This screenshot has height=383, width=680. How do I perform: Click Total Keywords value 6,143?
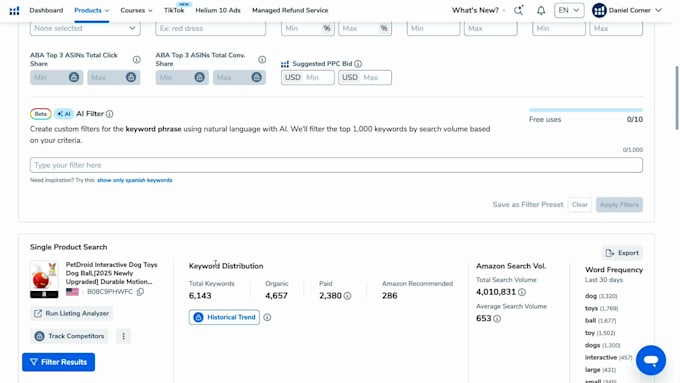pyautogui.click(x=200, y=296)
